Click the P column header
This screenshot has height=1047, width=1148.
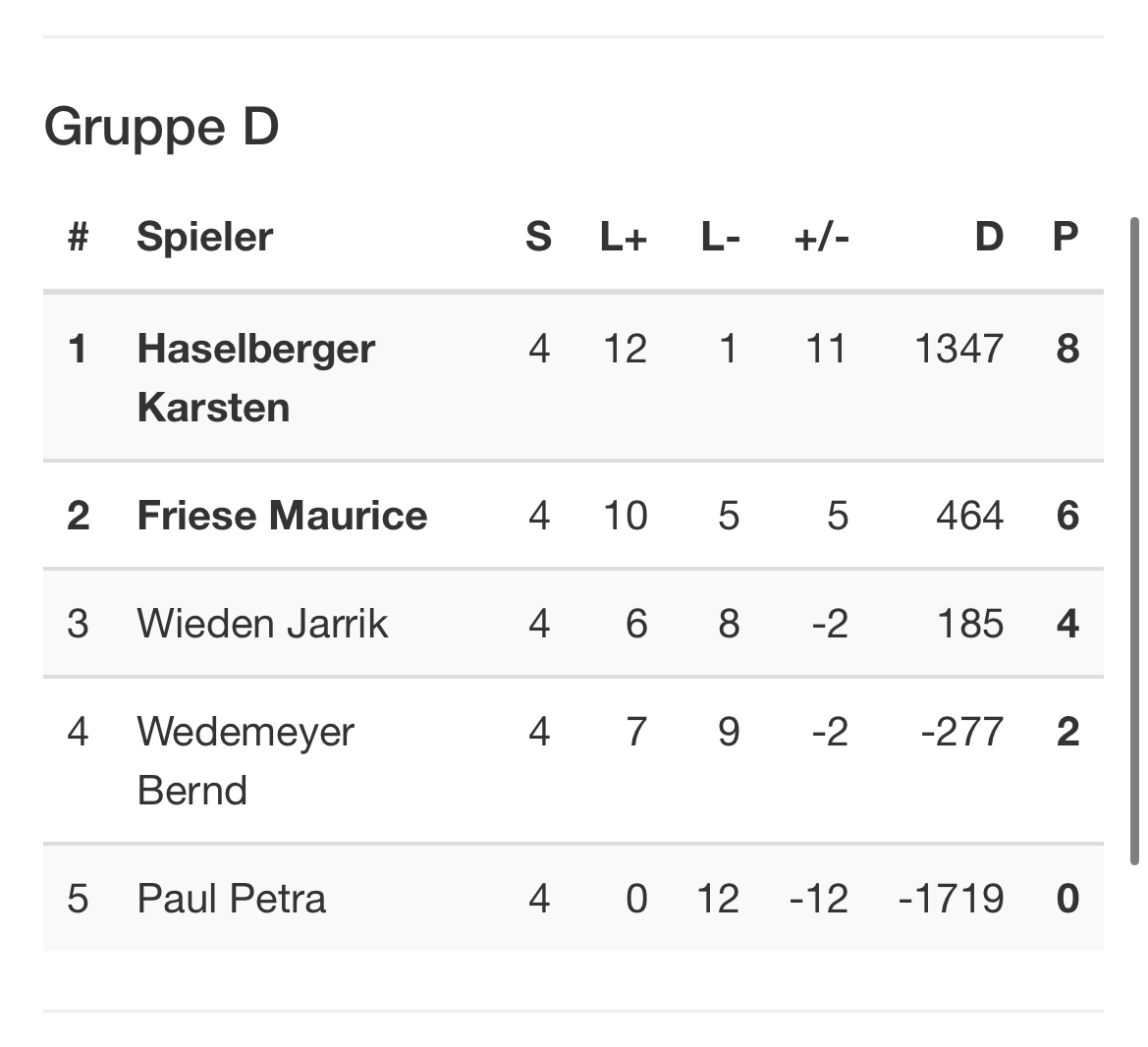point(1066,237)
